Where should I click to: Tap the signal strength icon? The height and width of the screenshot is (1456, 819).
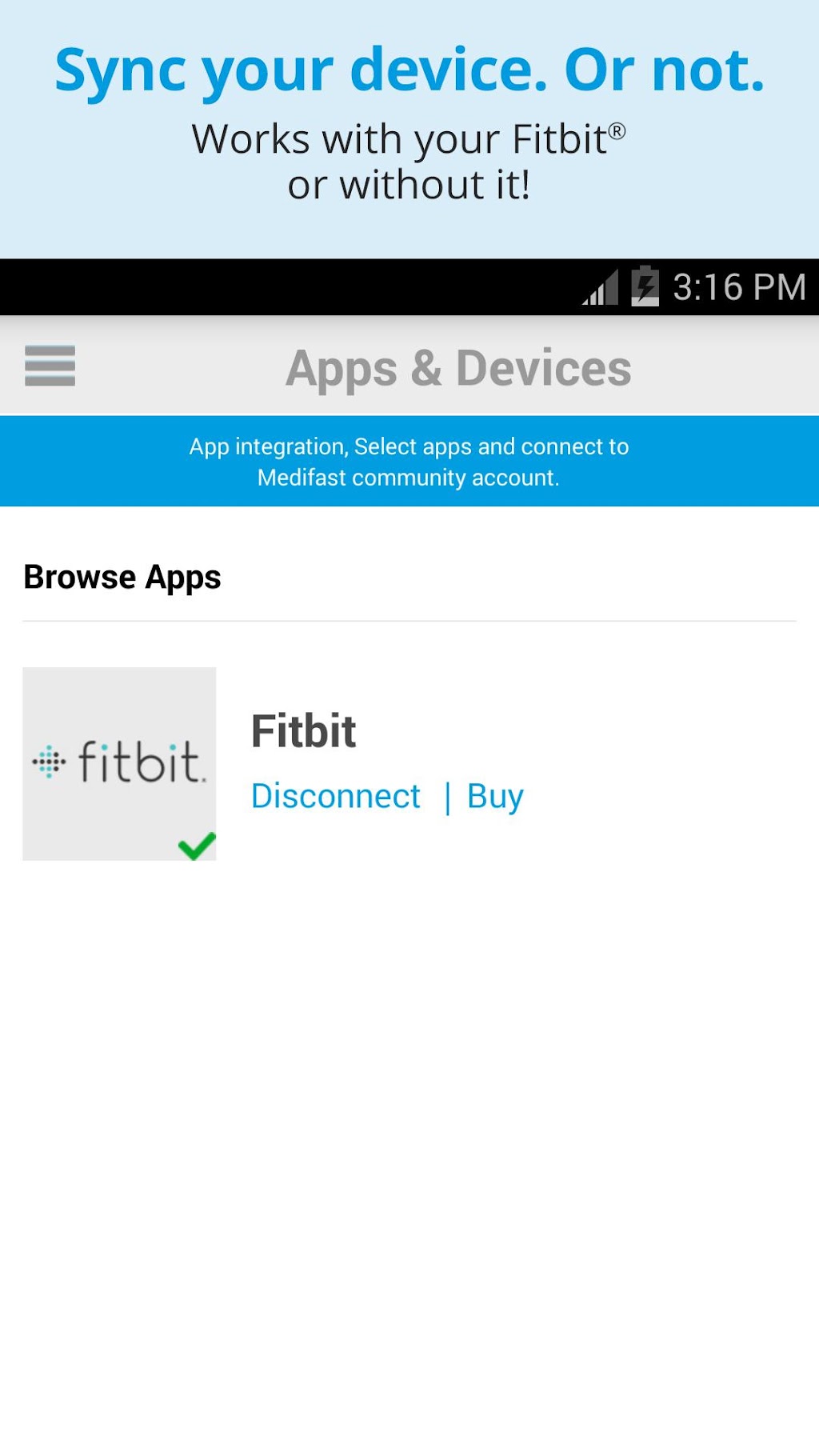pyautogui.click(x=601, y=287)
